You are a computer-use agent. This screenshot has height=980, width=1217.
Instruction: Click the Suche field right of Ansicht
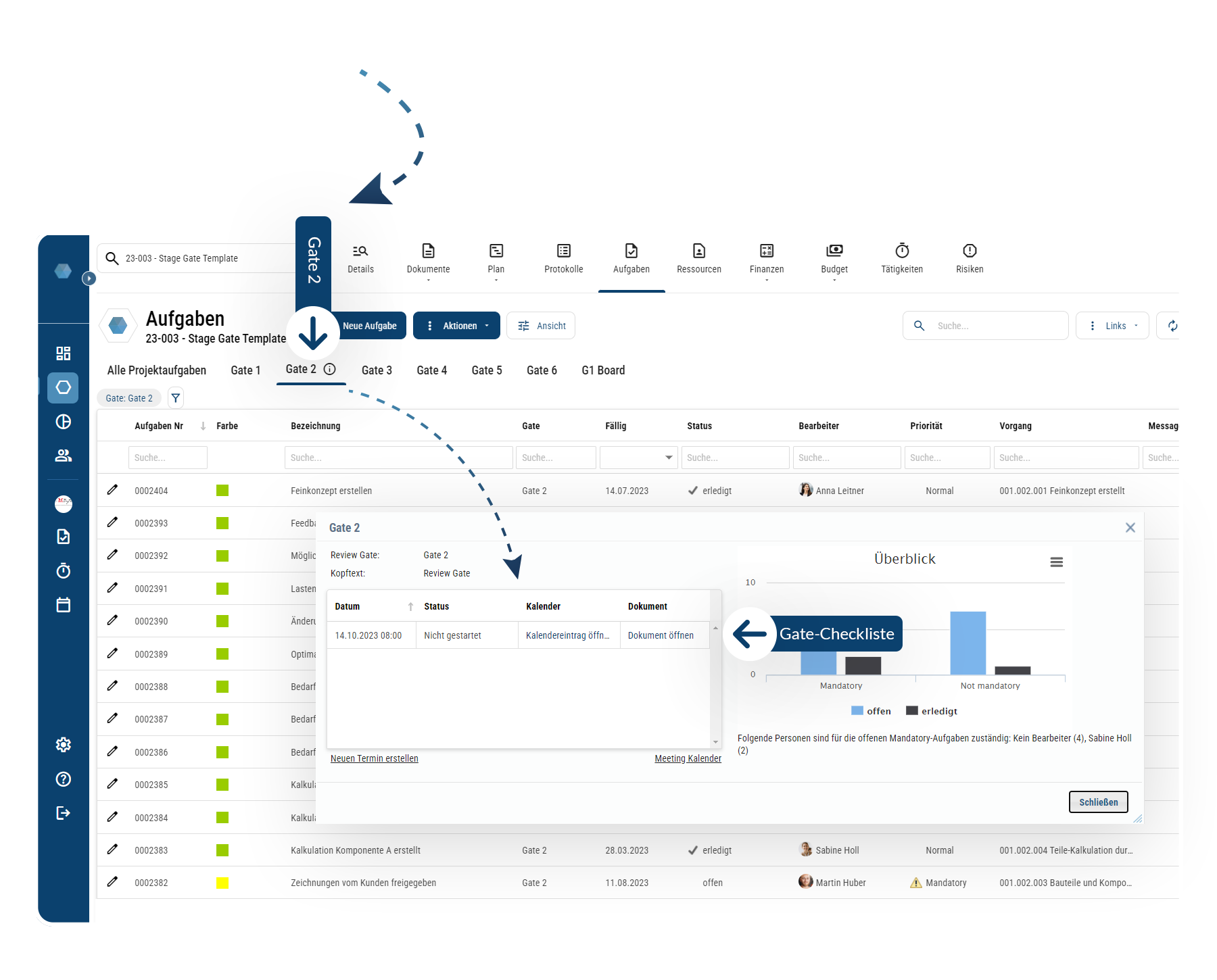(985, 326)
